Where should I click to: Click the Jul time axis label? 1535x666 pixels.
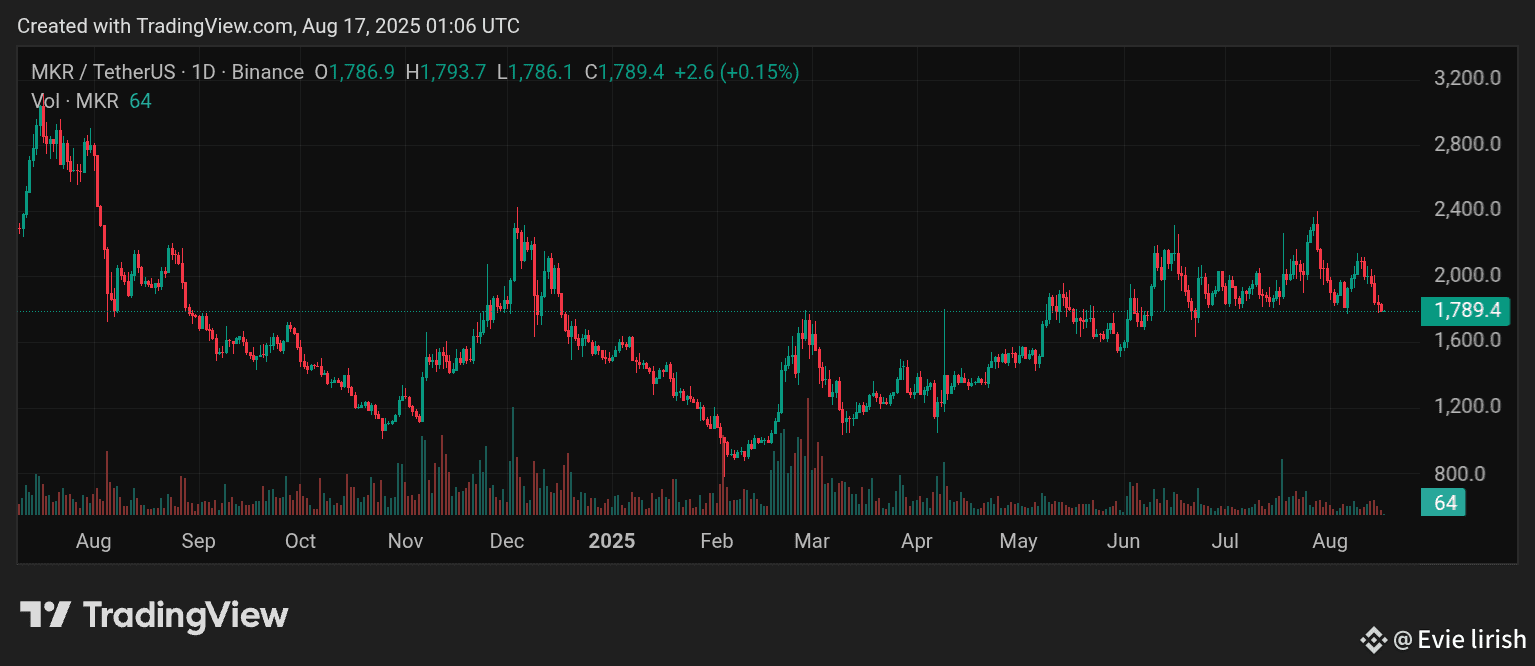[1225, 541]
